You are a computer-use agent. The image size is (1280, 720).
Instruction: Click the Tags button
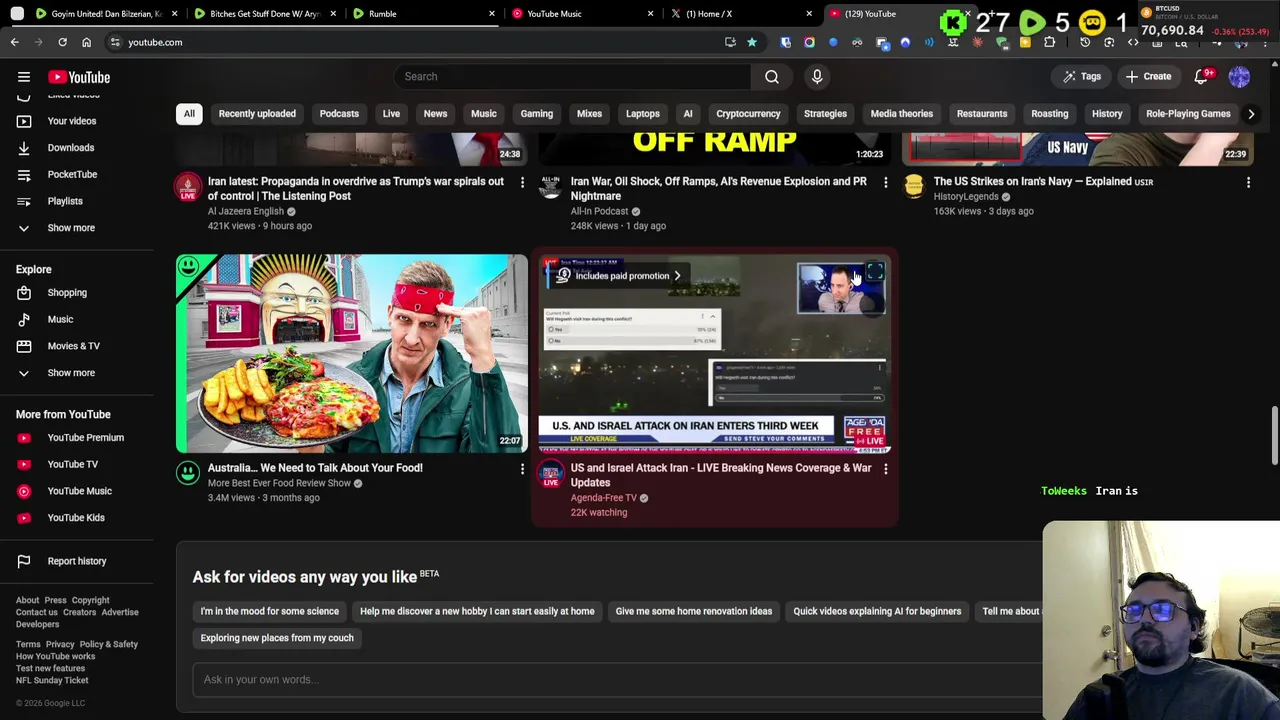pos(1081,76)
